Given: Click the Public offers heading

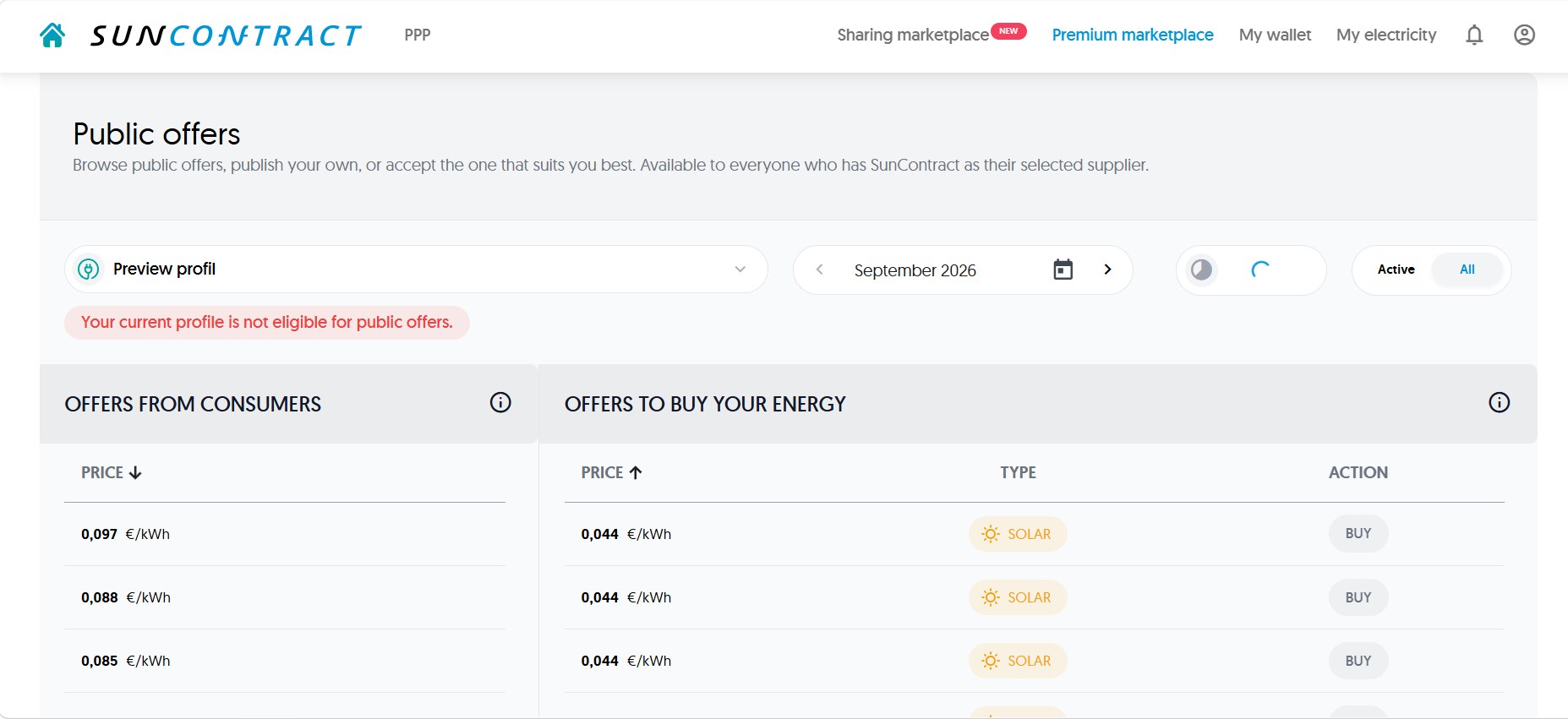Looking at the screenshot, I should pyautogui.click(x=156, y=134).
